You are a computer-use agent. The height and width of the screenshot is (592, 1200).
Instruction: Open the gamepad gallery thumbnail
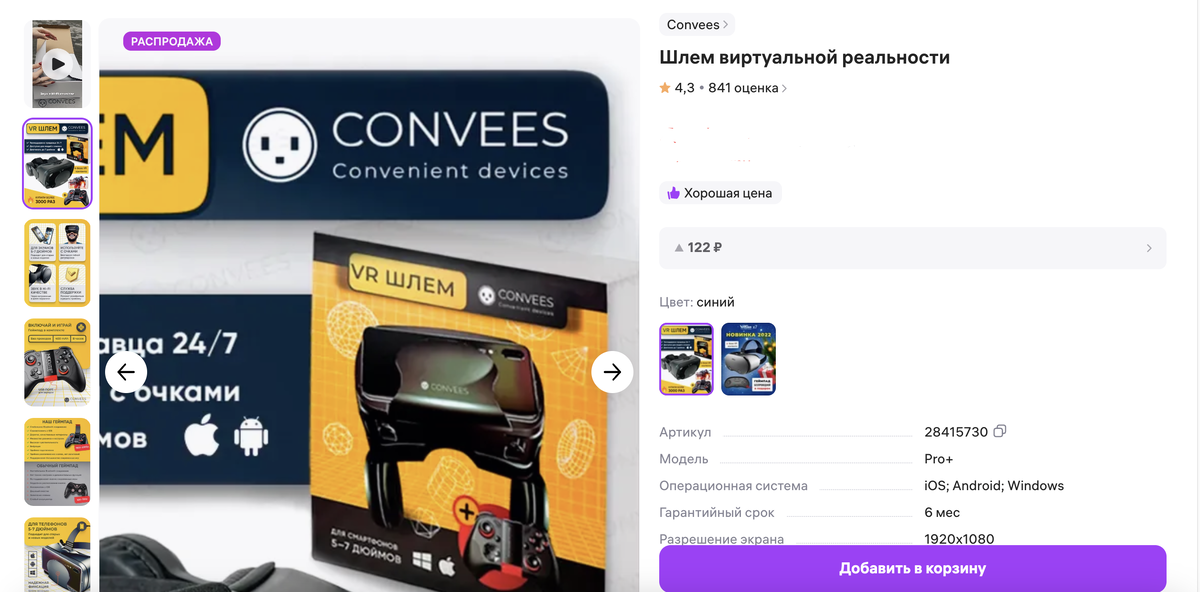[x=58, y=362]
